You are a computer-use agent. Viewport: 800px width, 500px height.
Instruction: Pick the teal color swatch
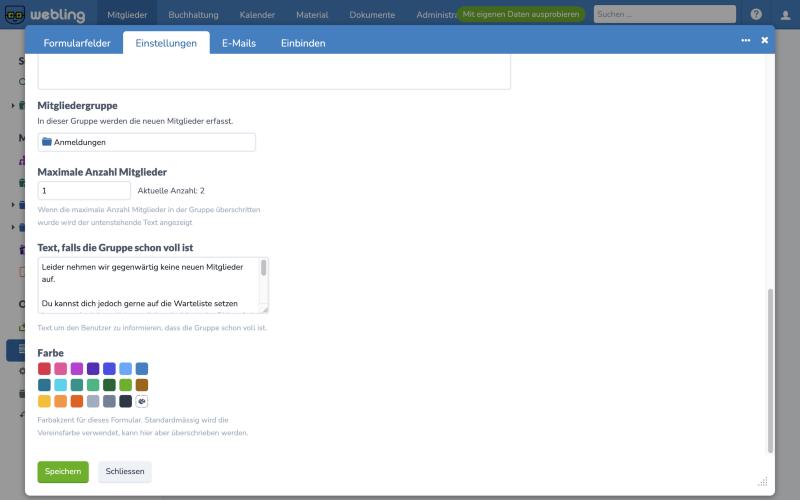(77, 385)
